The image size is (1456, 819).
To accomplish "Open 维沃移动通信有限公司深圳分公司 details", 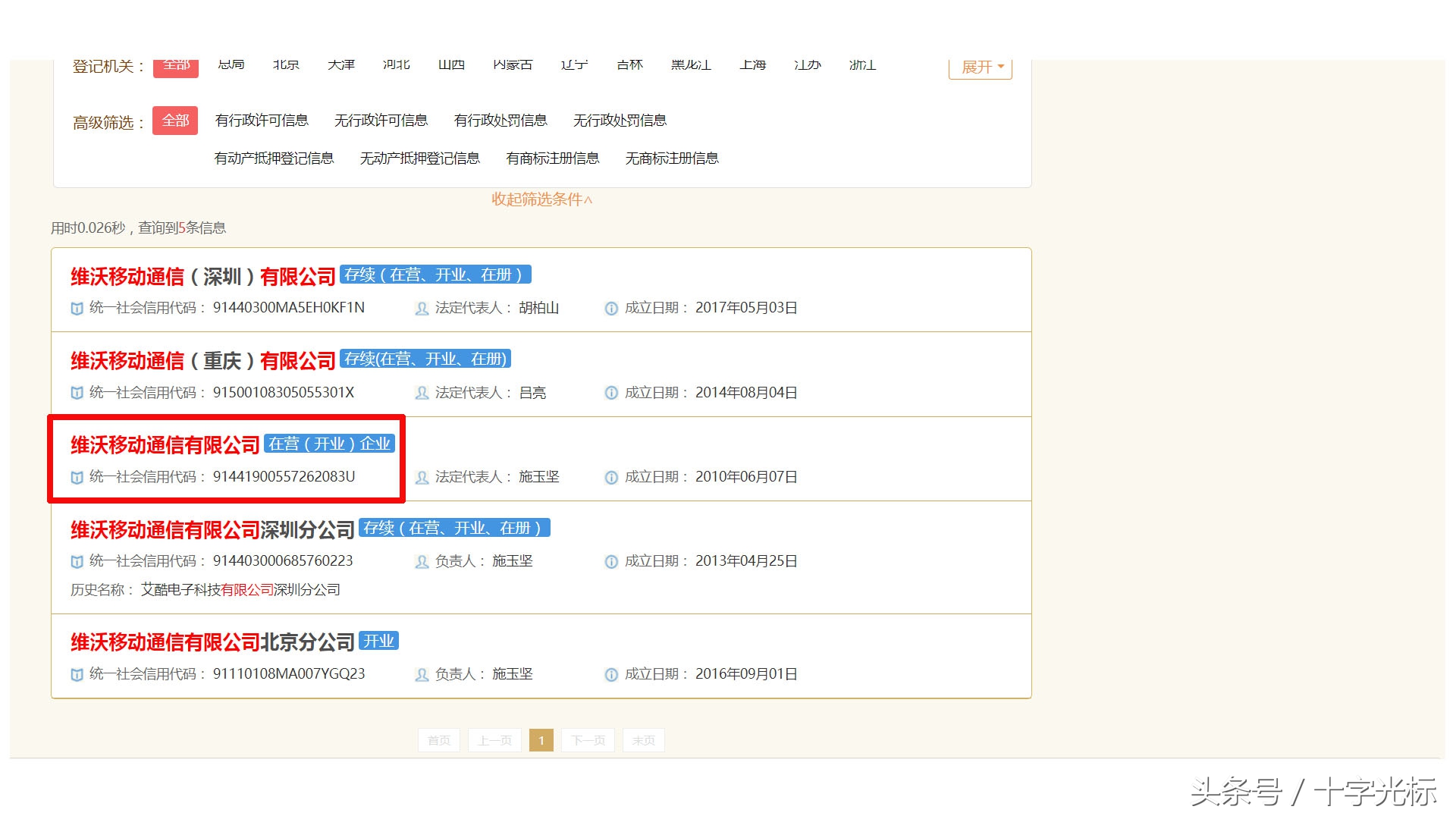I will tap(211, 529).
